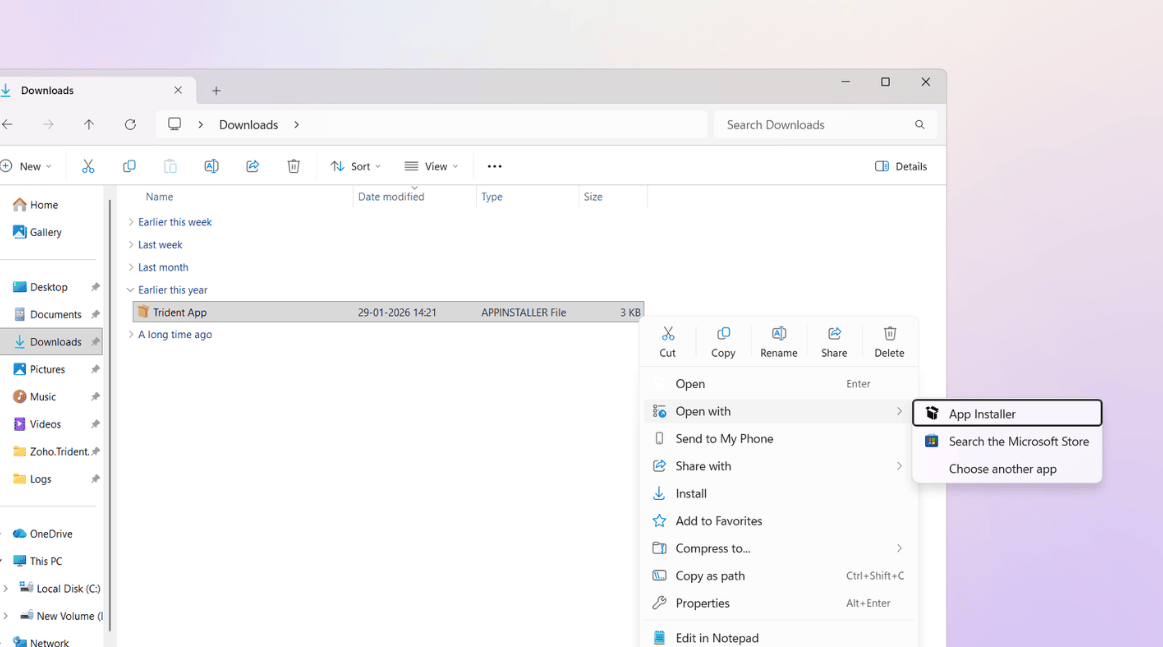Viewport: 1163px width, 647px height.
Task: Open the Compress to... submenu
Action: click(x=781, y=548)
